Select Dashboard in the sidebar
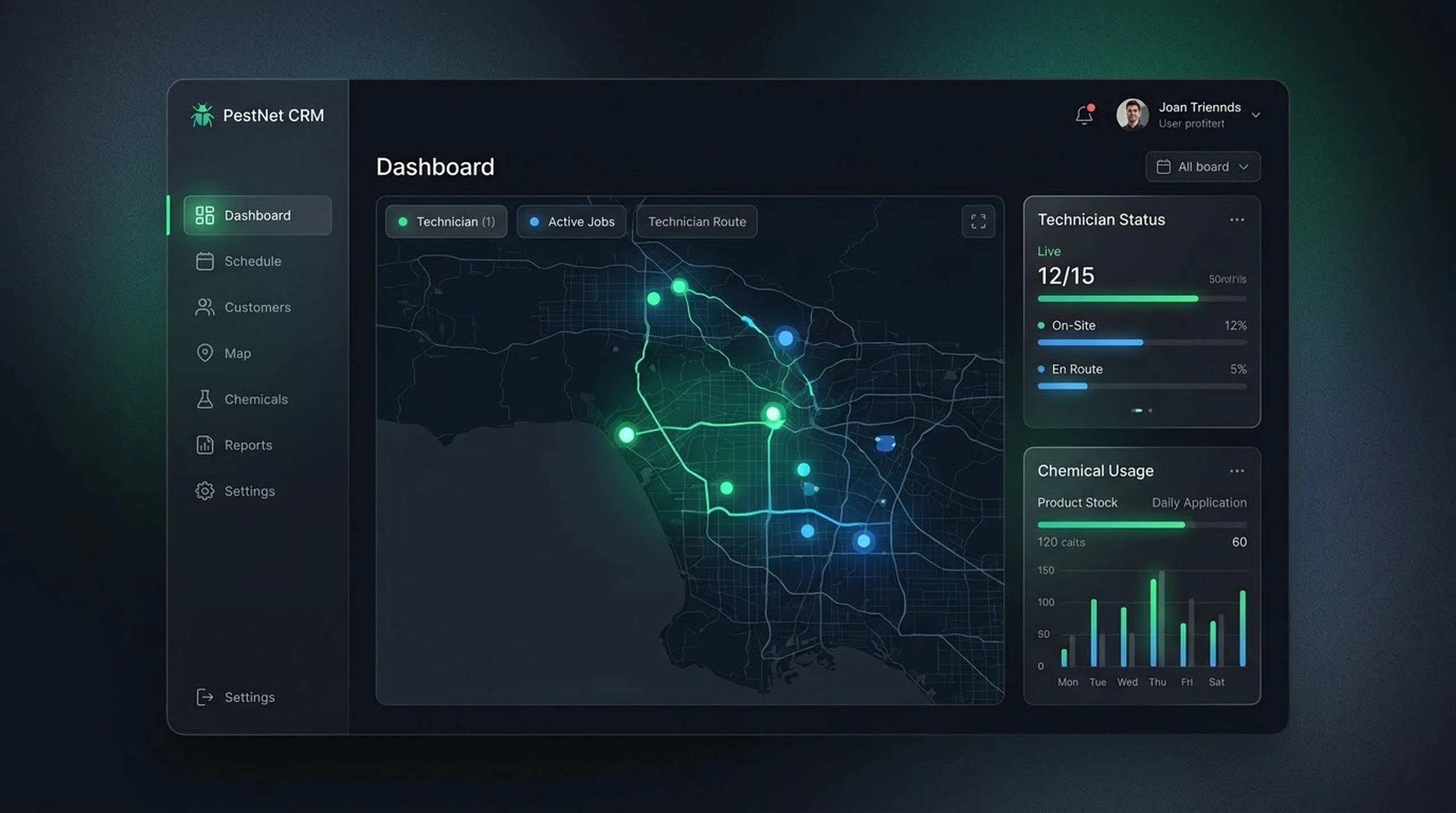 258,215
